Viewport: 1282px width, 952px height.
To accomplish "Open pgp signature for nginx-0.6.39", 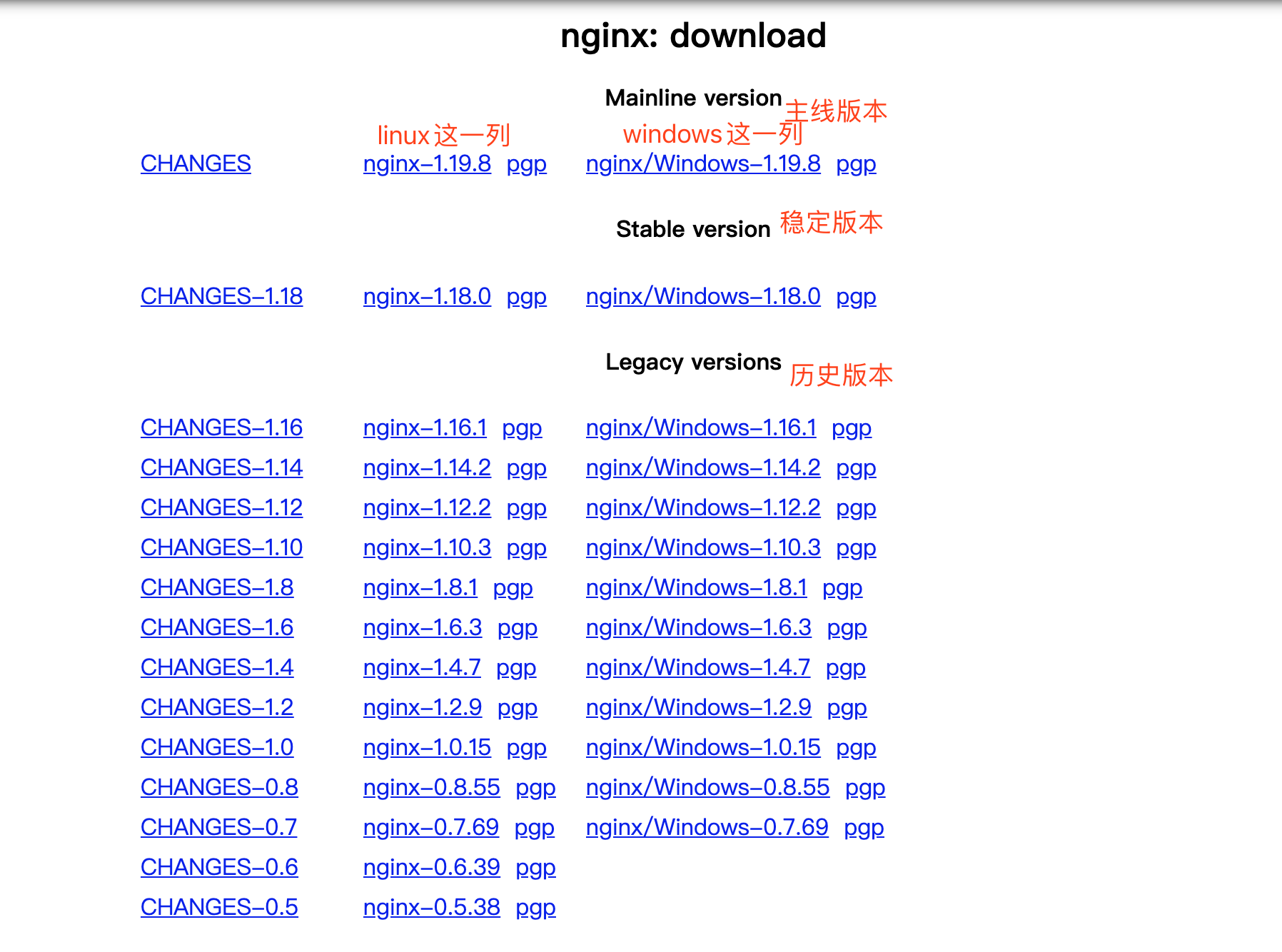I will pyautogui.click(x=536, y=869).
